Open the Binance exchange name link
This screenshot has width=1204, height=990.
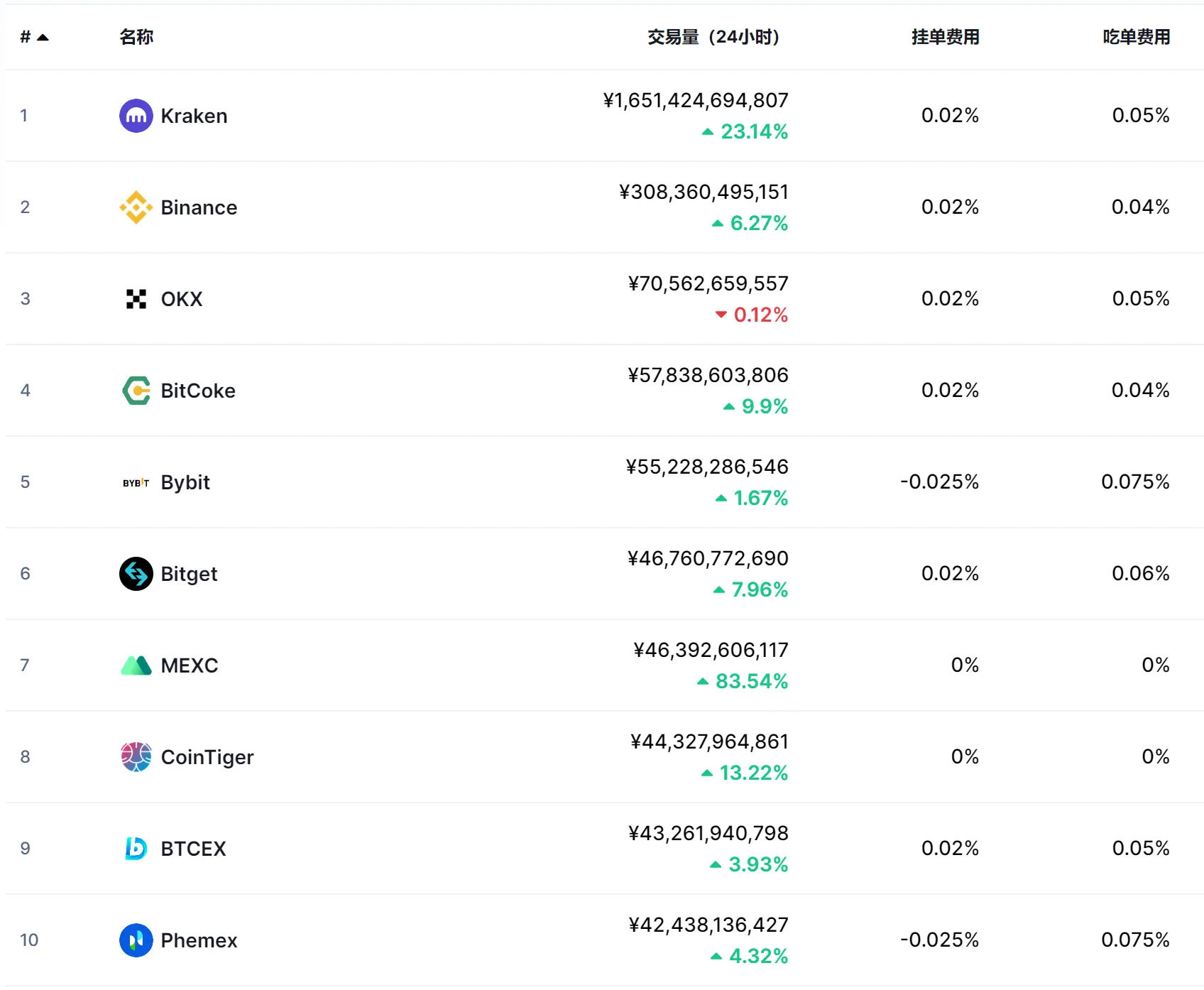[x=199, y=207]
